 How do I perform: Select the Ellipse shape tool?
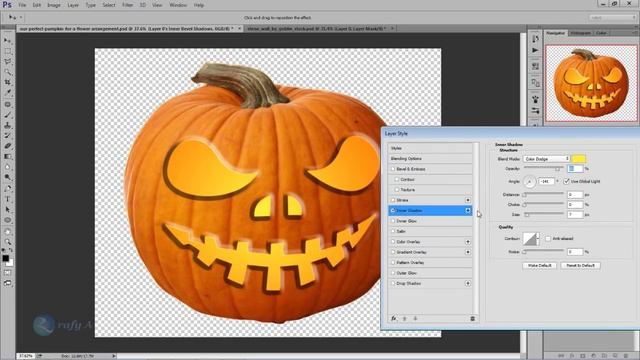click(7, 220)
